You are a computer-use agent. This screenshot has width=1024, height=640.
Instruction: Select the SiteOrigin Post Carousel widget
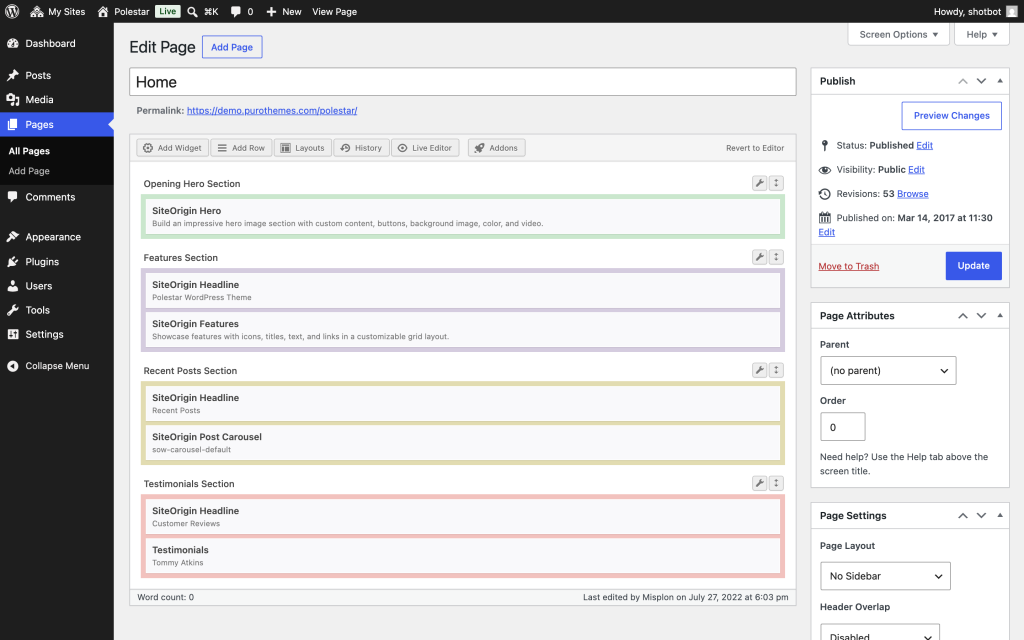click(x=462, y=442)
